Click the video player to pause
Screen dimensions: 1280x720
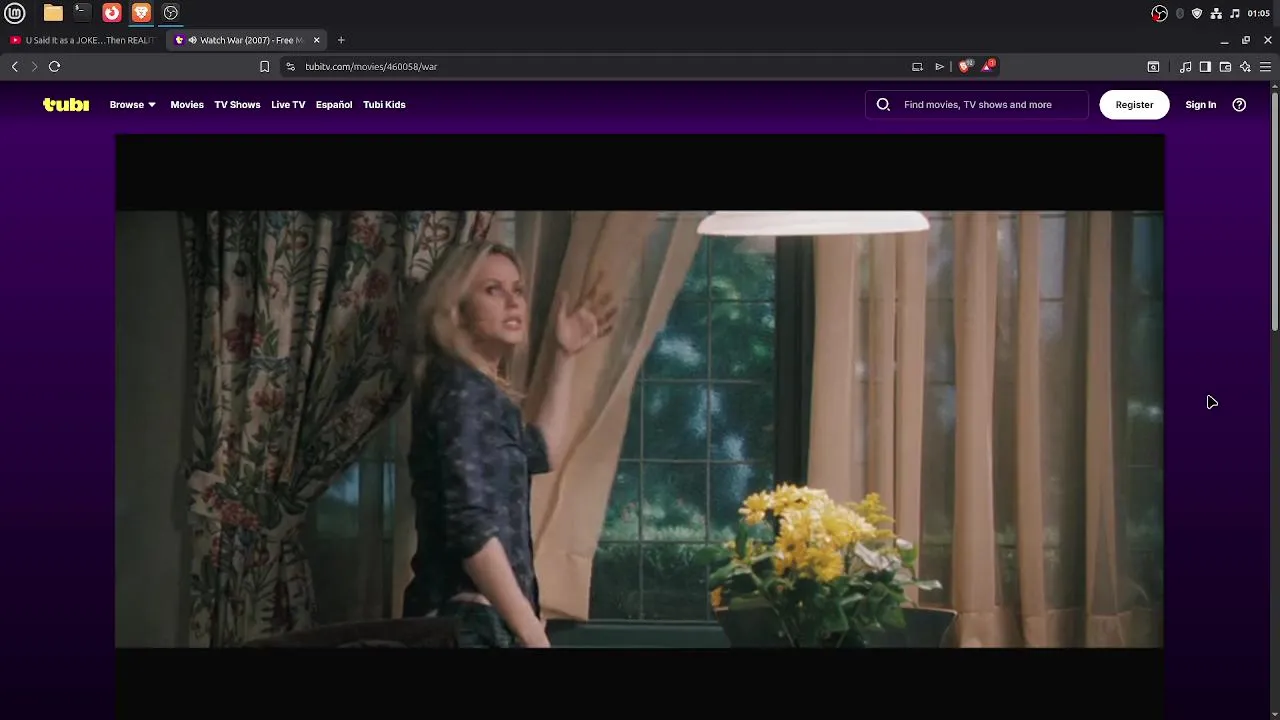[640, 428]
